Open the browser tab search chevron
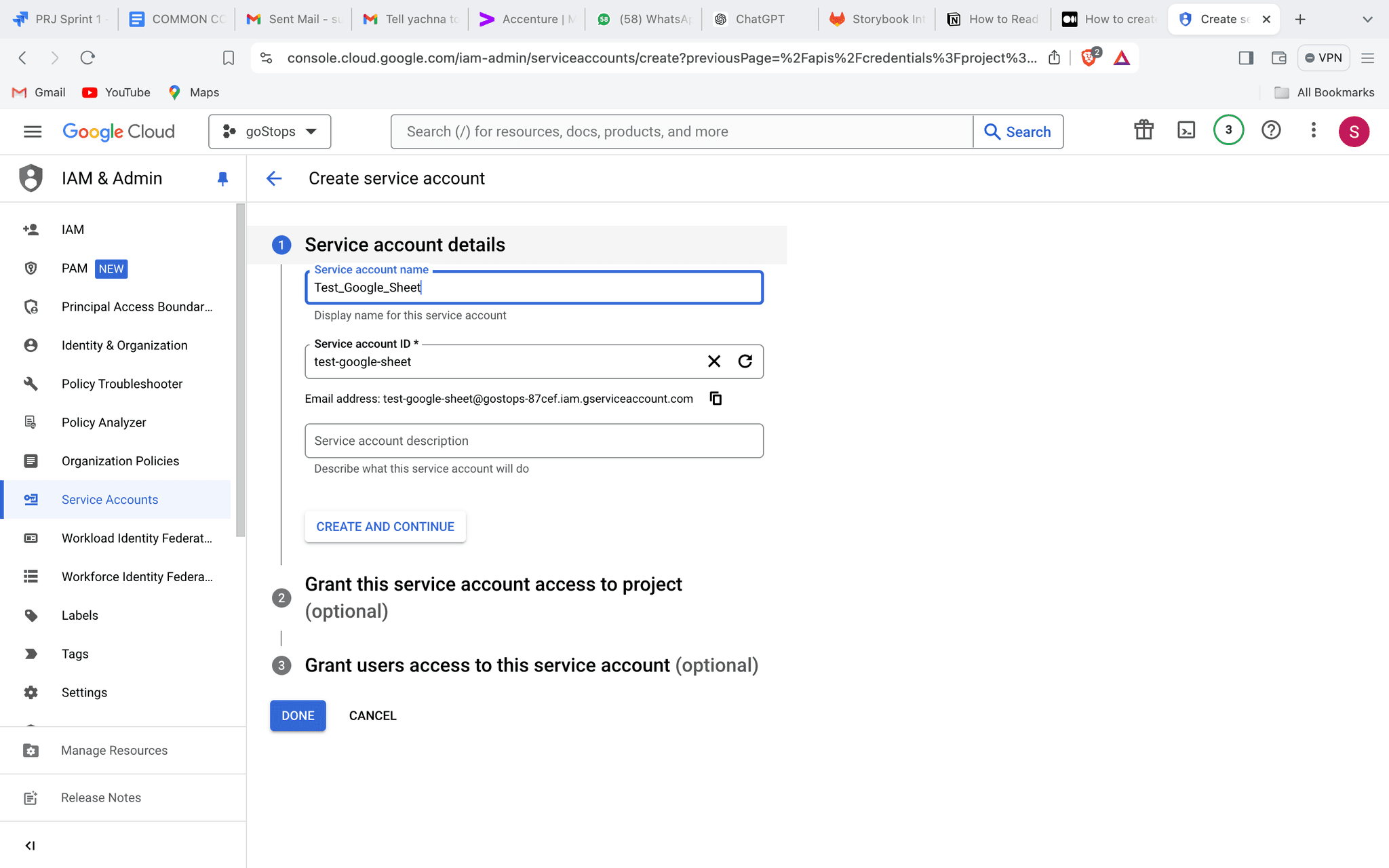 click(x=1367, y=18)
